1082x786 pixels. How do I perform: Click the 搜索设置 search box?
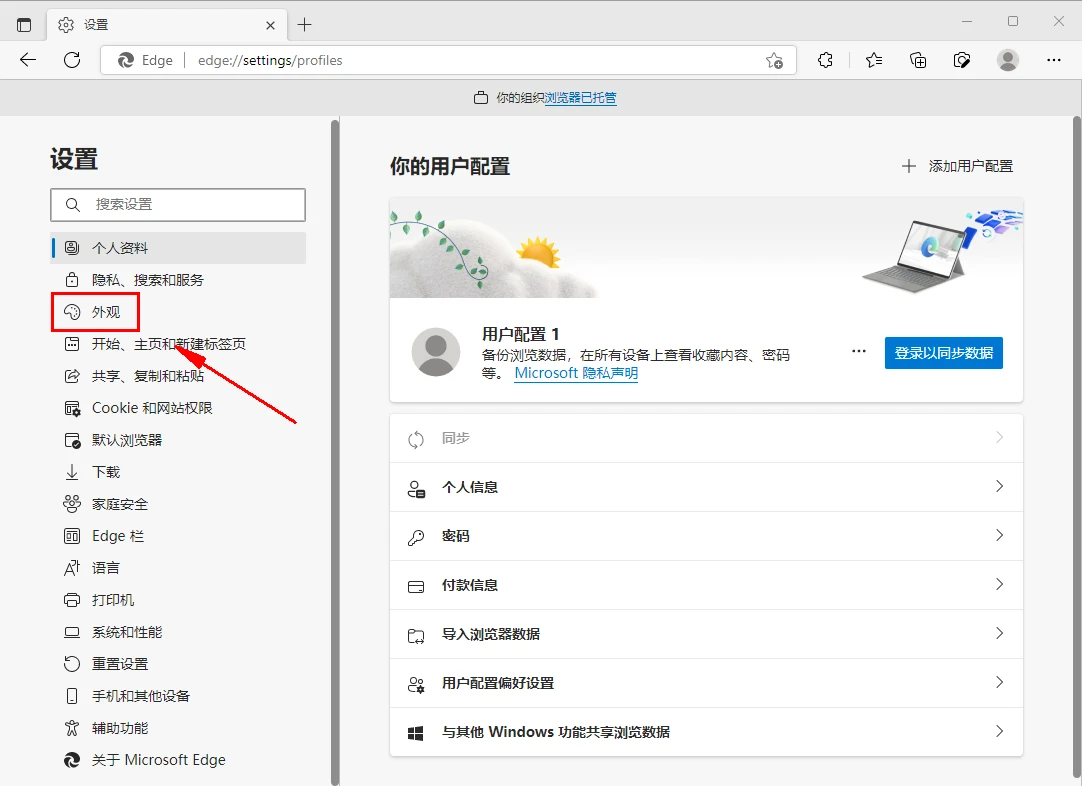[x=178, y=205]
